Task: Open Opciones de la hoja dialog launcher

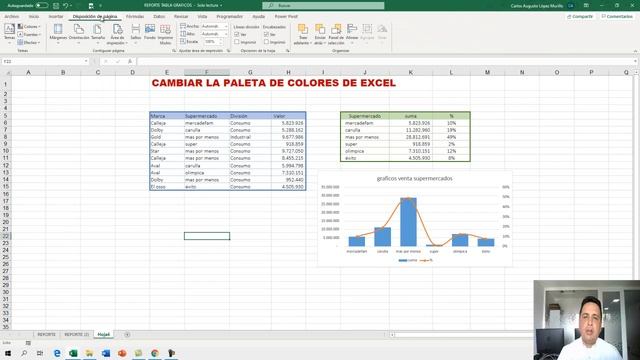Action: [x=288, y=51]
